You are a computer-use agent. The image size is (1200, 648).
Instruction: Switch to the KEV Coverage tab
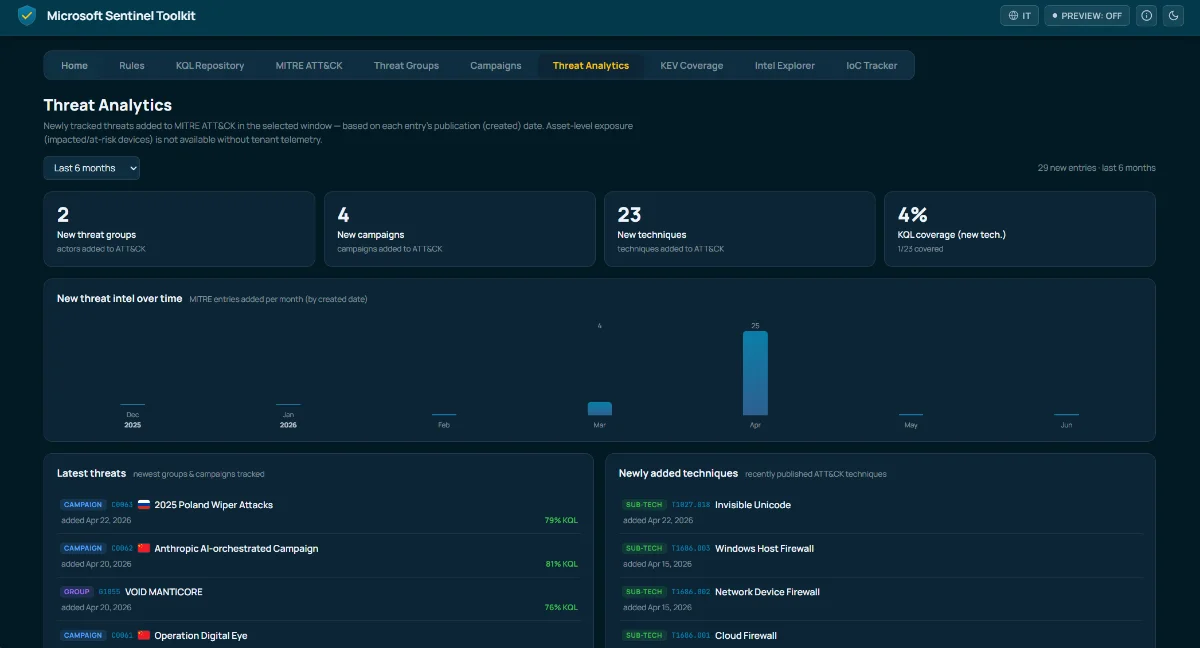[x=692, y=66]
